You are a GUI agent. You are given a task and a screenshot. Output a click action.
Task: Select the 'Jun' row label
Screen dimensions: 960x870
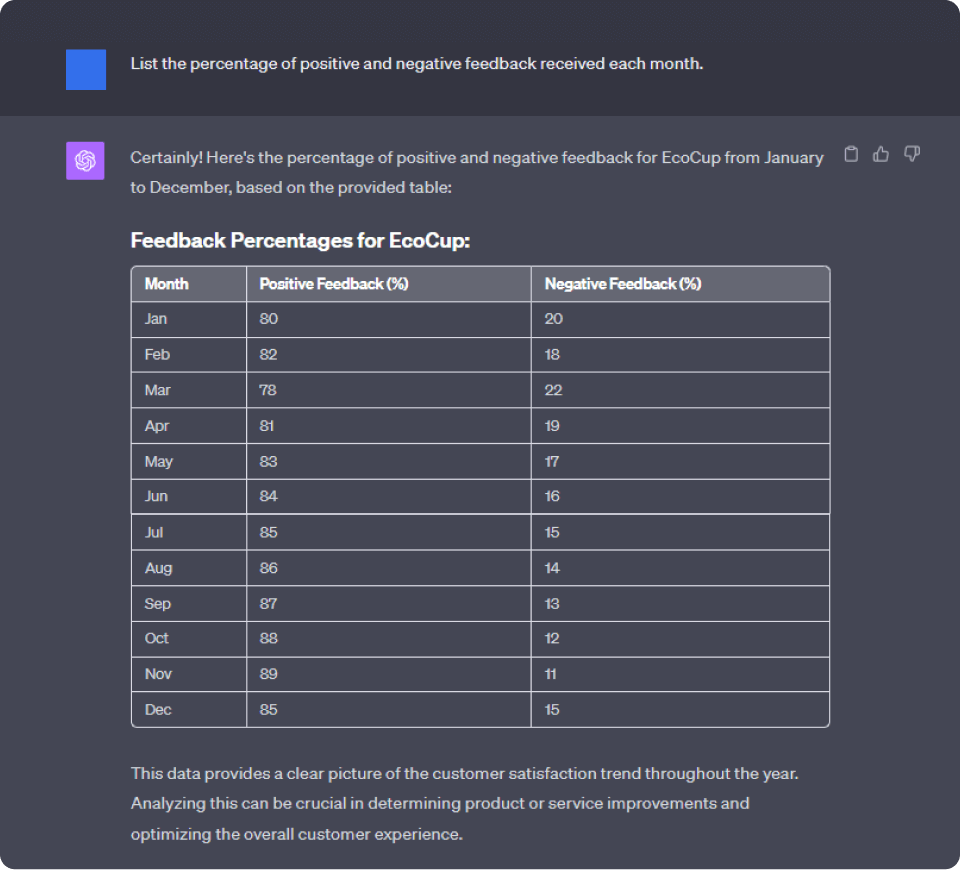pyautogui.click(x=156, y=497)
